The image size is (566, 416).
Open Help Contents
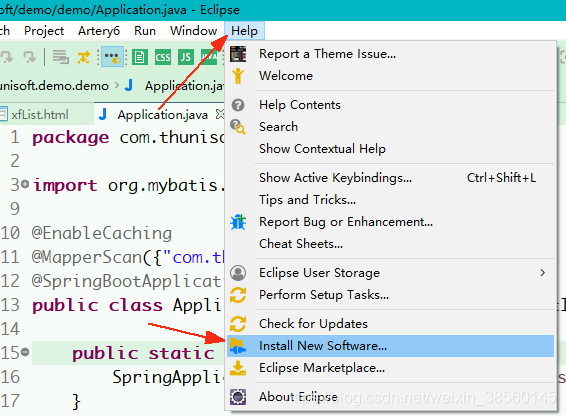coord(390,105)
